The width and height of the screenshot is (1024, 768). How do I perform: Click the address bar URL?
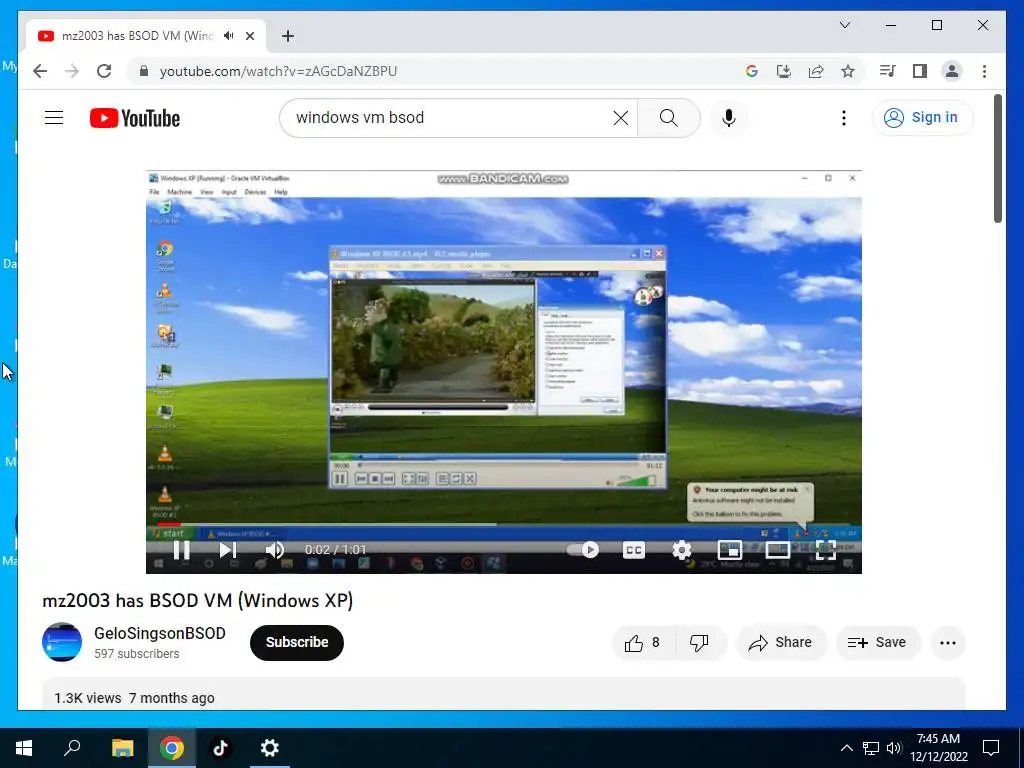pos(279,71)
